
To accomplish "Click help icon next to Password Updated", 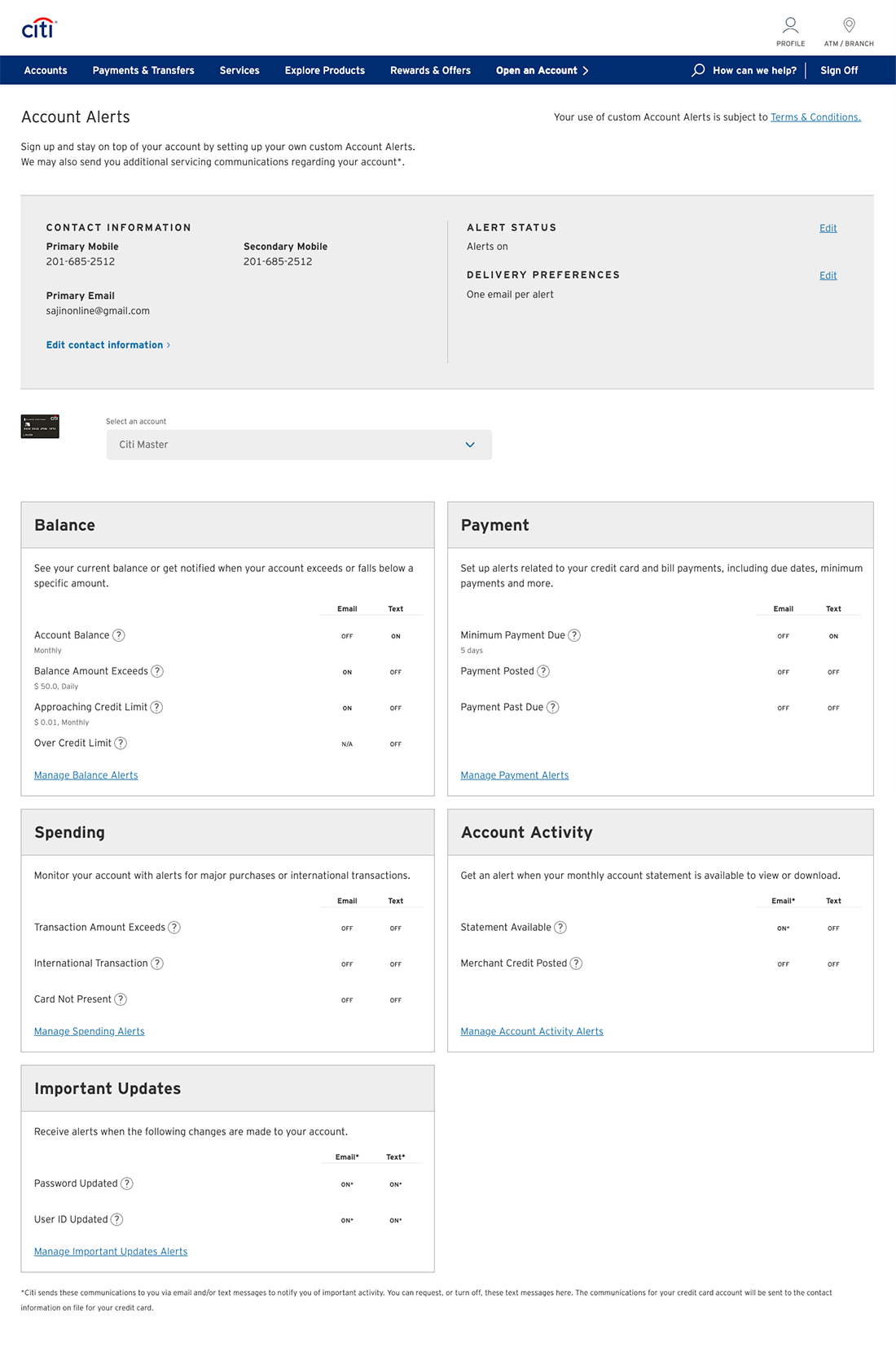I will point(127,1183).
